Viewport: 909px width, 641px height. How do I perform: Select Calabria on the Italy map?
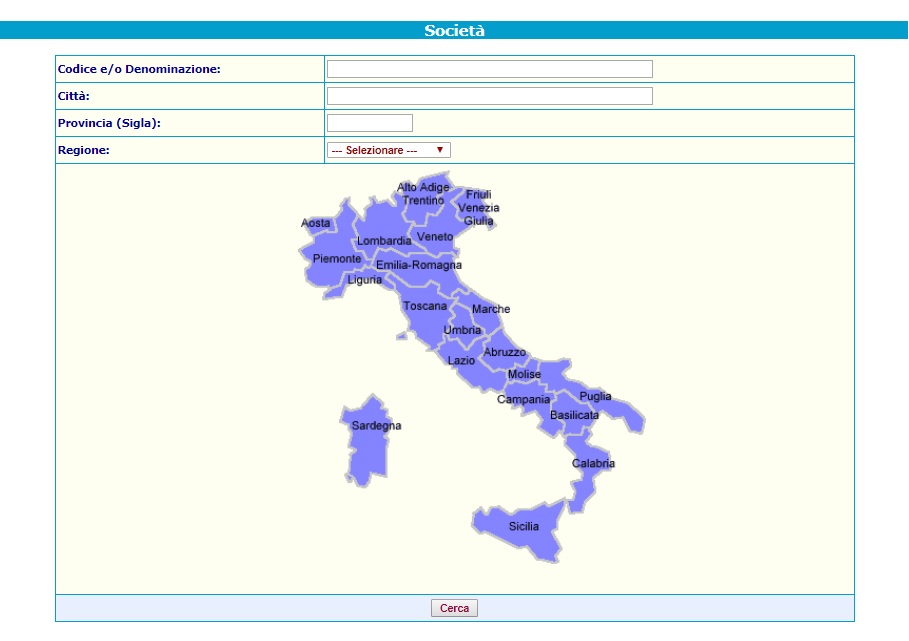click(x=592, y=464)
